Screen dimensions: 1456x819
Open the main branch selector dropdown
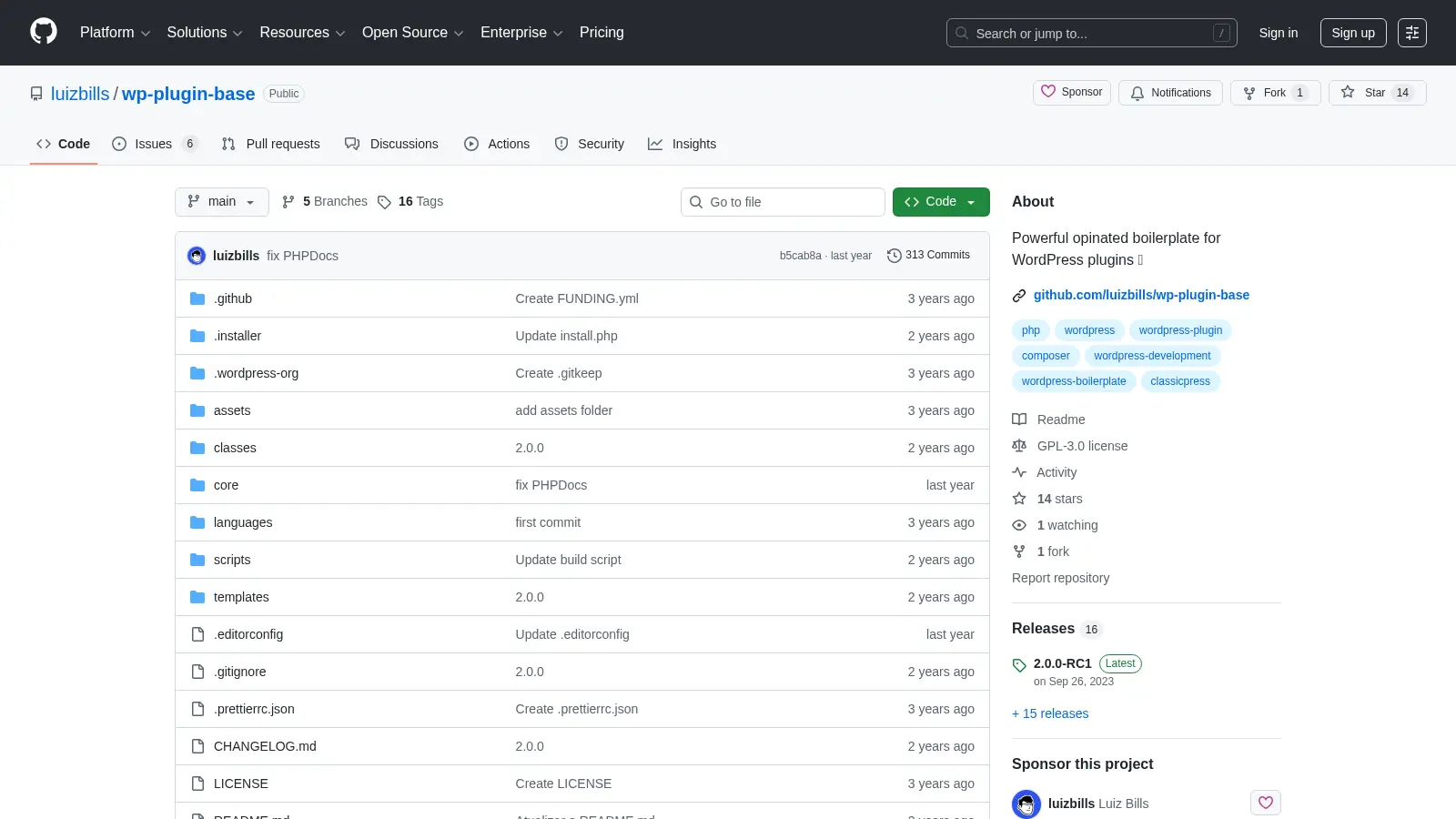click(222, 202)
